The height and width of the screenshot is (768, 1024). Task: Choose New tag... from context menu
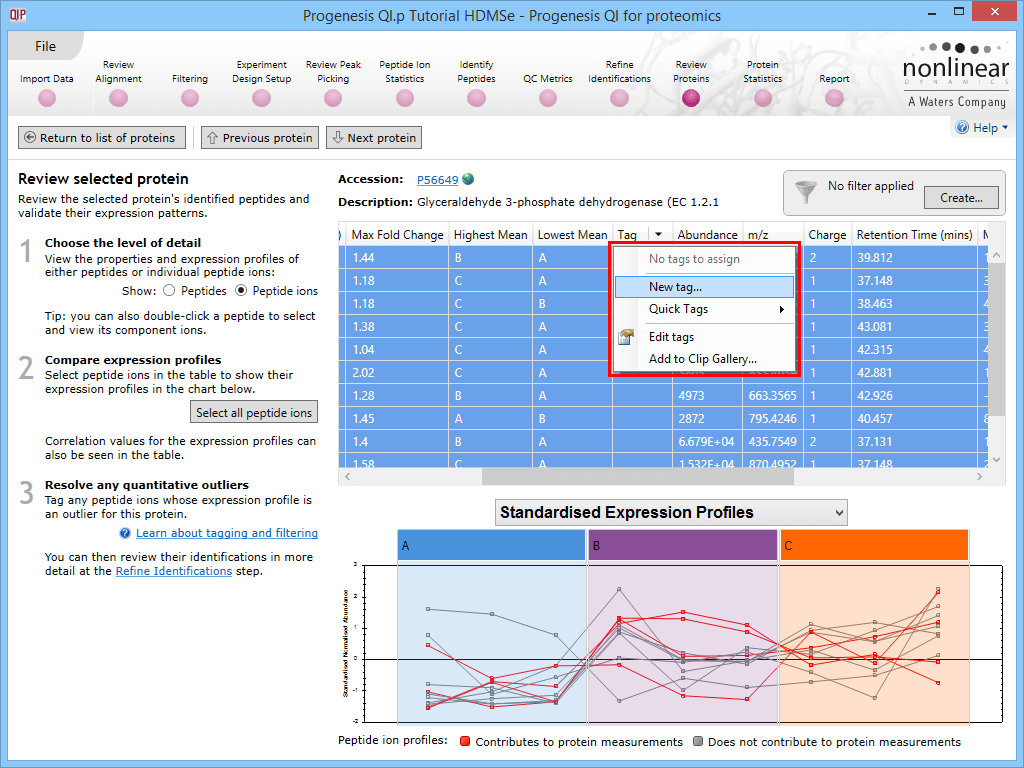704,287
